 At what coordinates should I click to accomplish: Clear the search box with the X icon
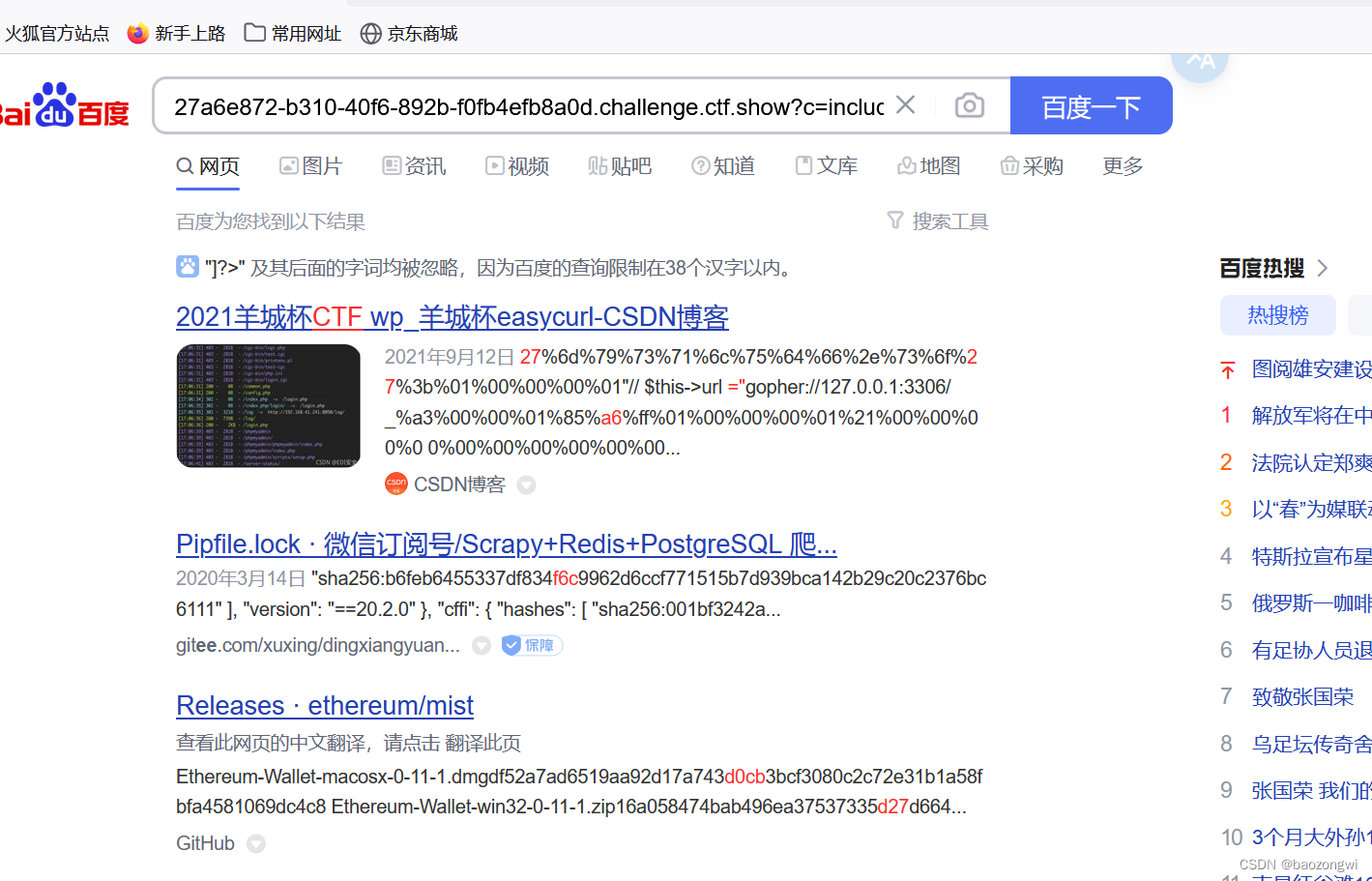(x=905, y=105)
